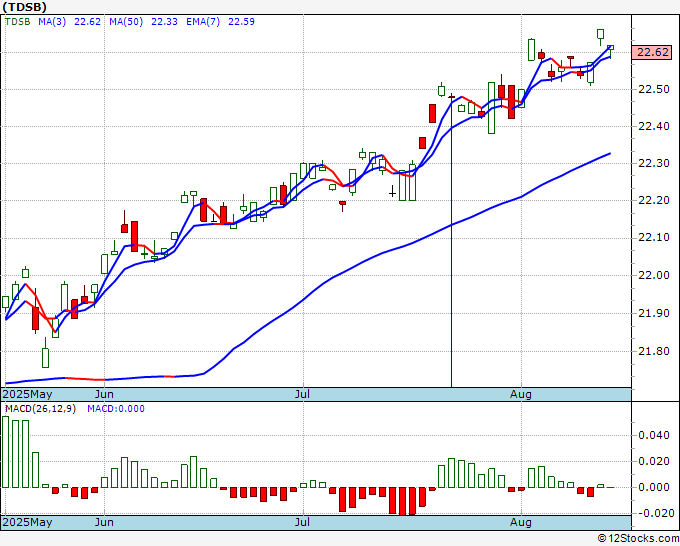
Task: Click the (TDSB) chart title
Action: pos(24,7)
